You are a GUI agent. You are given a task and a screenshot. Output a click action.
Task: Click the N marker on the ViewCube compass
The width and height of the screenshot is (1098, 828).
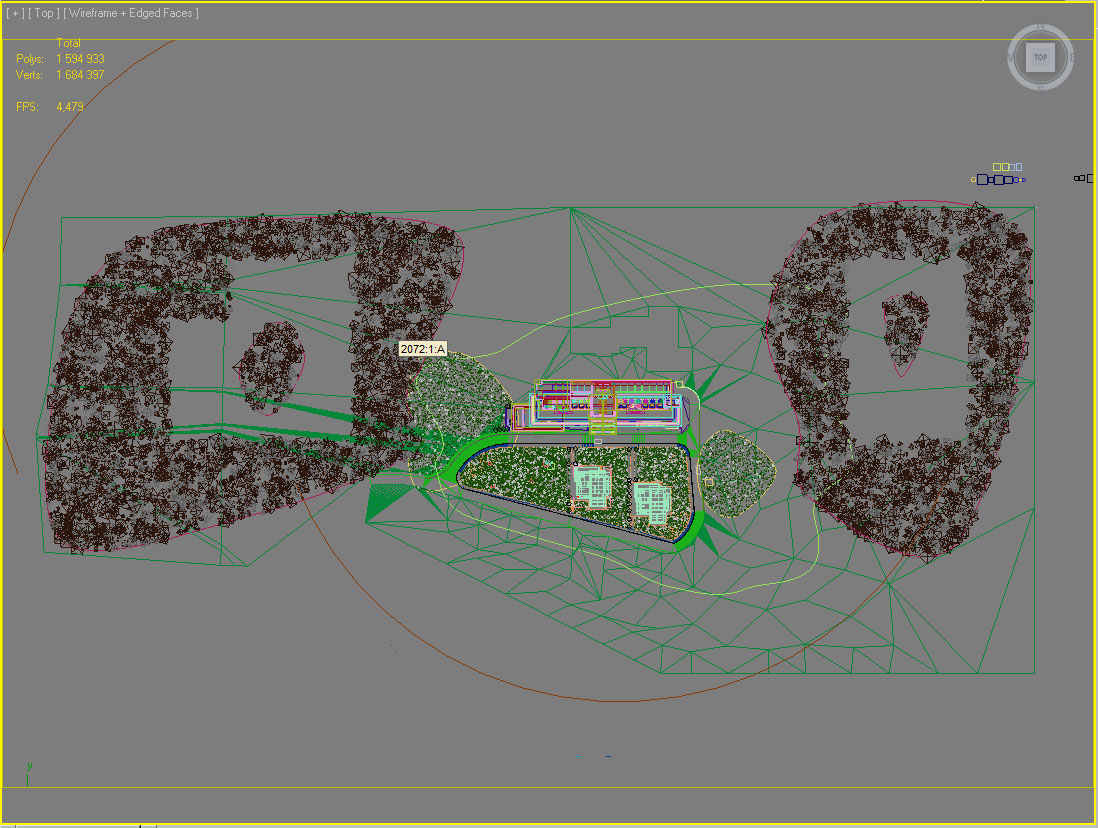(1041, 27)
